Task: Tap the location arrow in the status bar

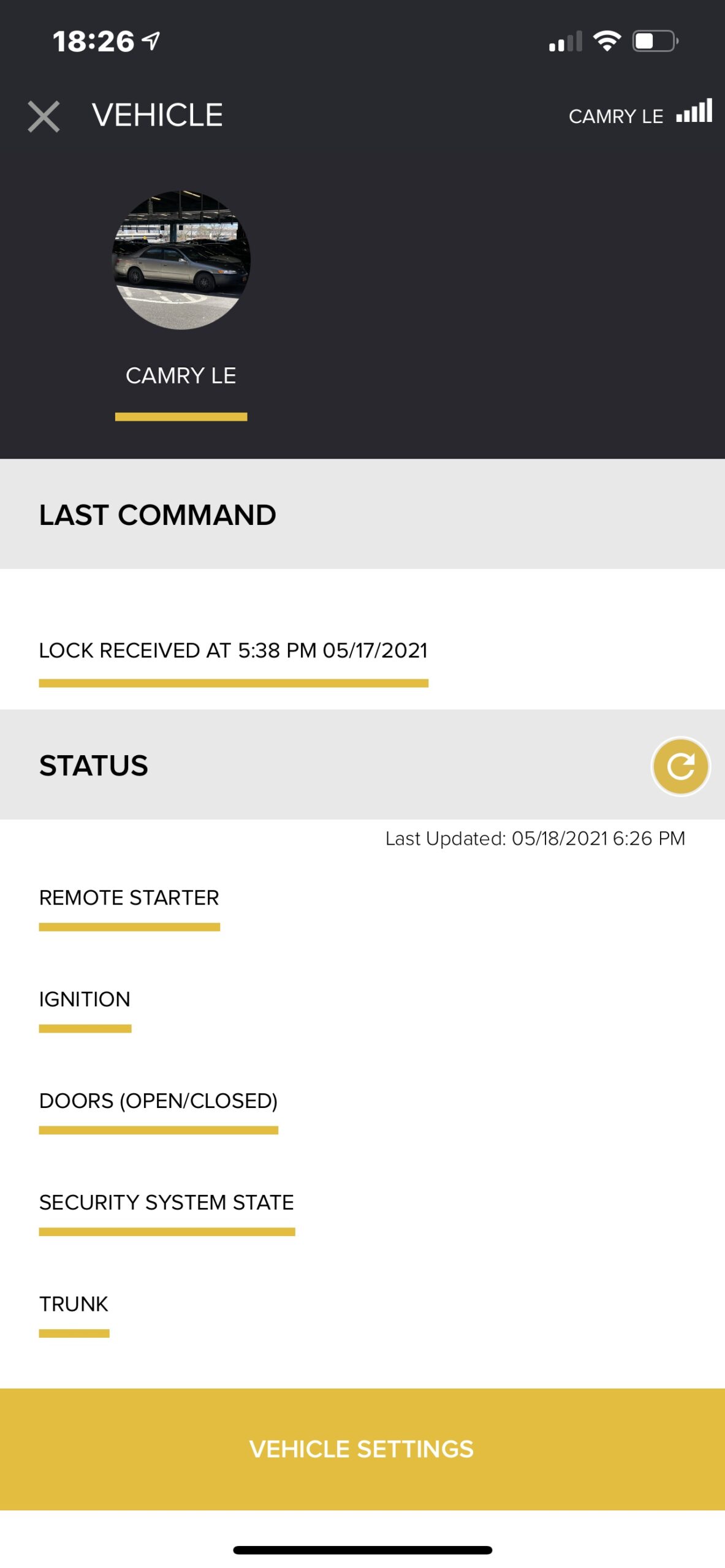Action: [x=149, y=40]
